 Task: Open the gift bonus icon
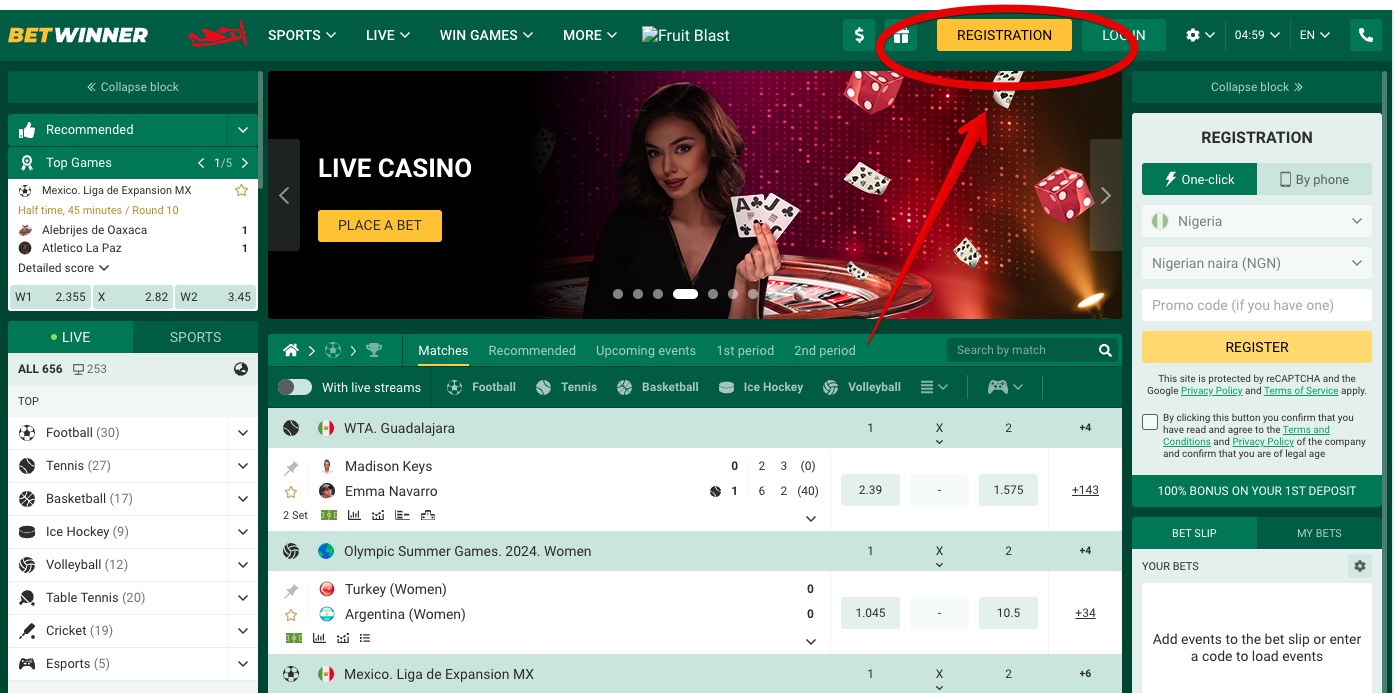pyautogui.click(x=902, y=36)
